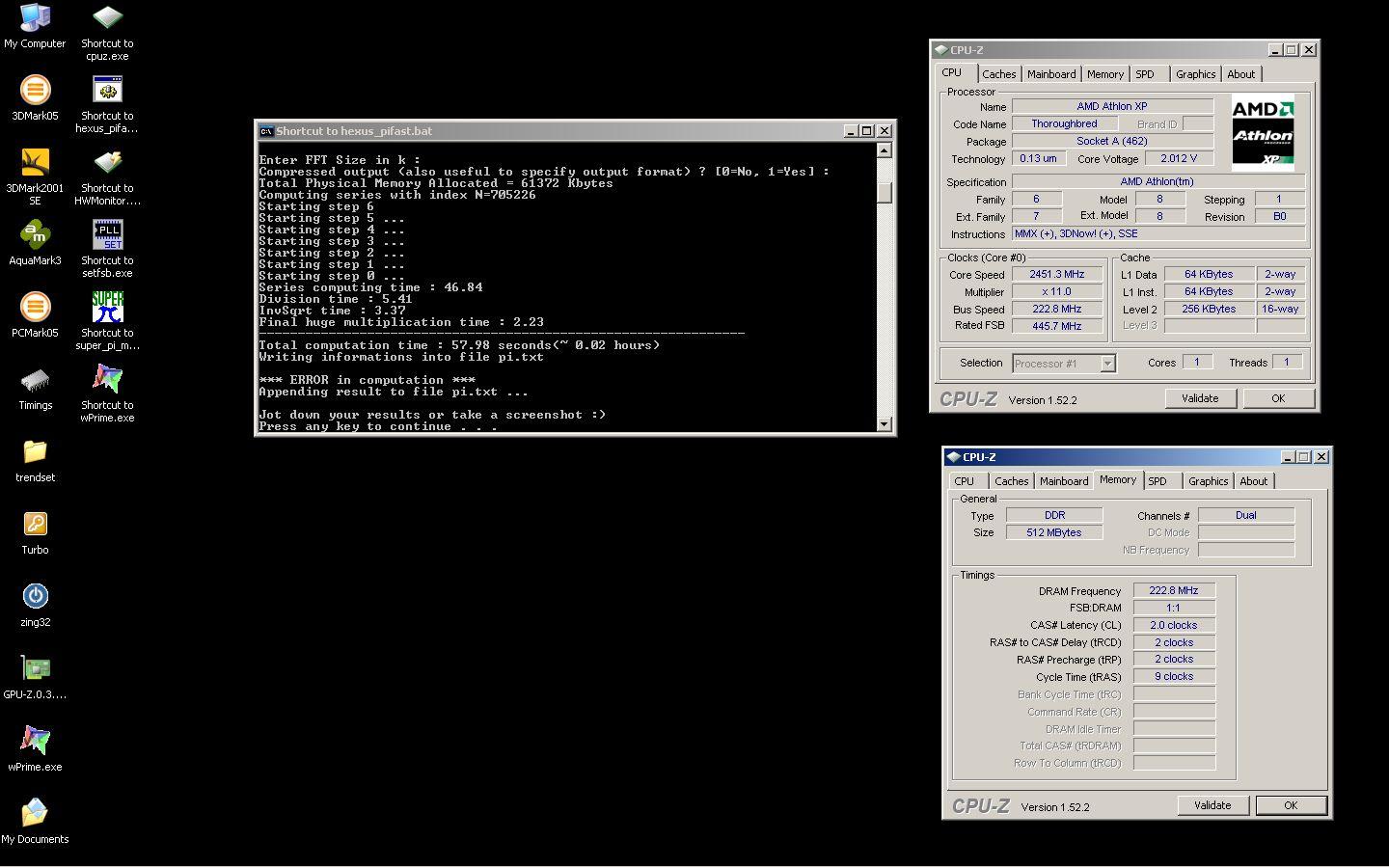This screenshot has width=1389, height=868.
Task: Click console scrollbar up arrow
Action: (885, 150)
